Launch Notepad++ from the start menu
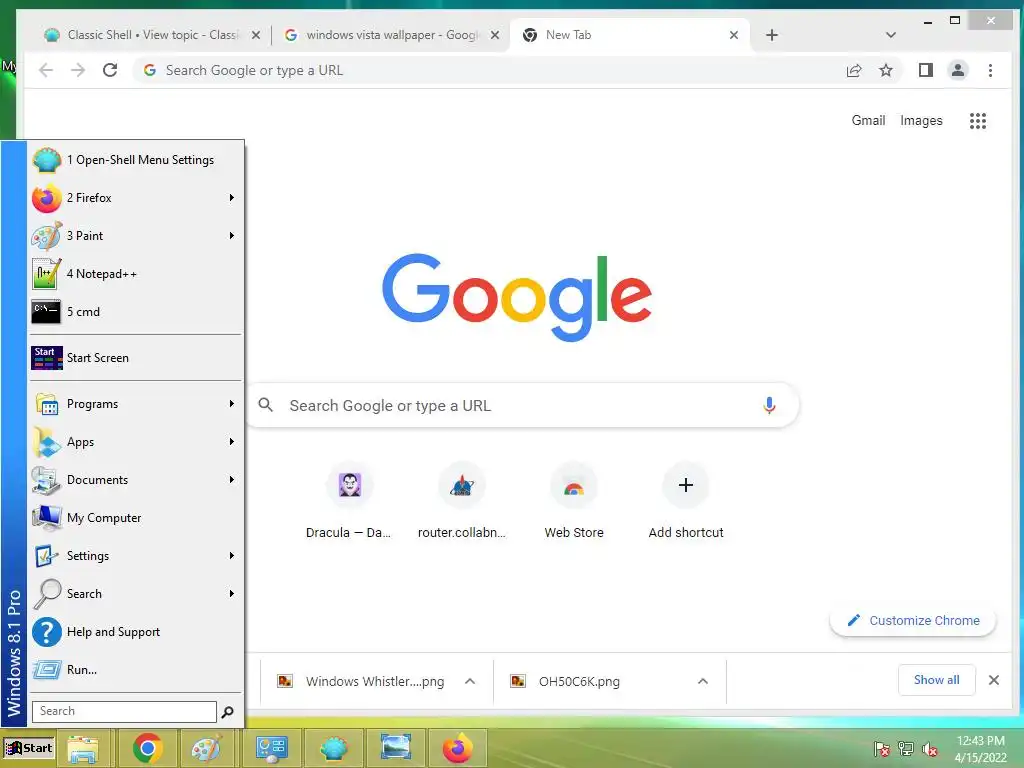The width and height of the screenshot is (1024, 768). point(136,274)
